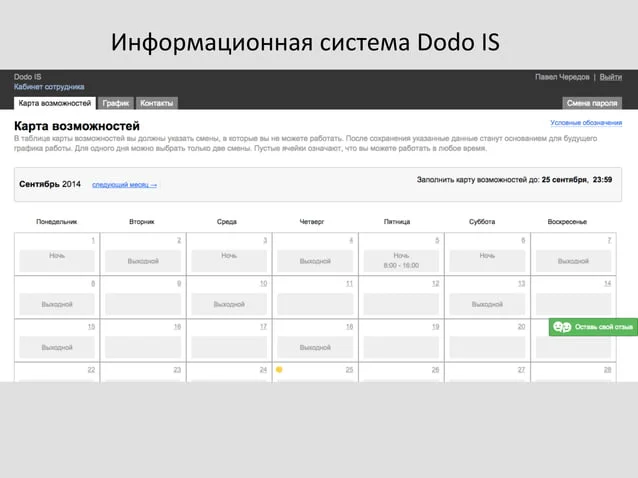Click the day number 22

coord(91,370)
